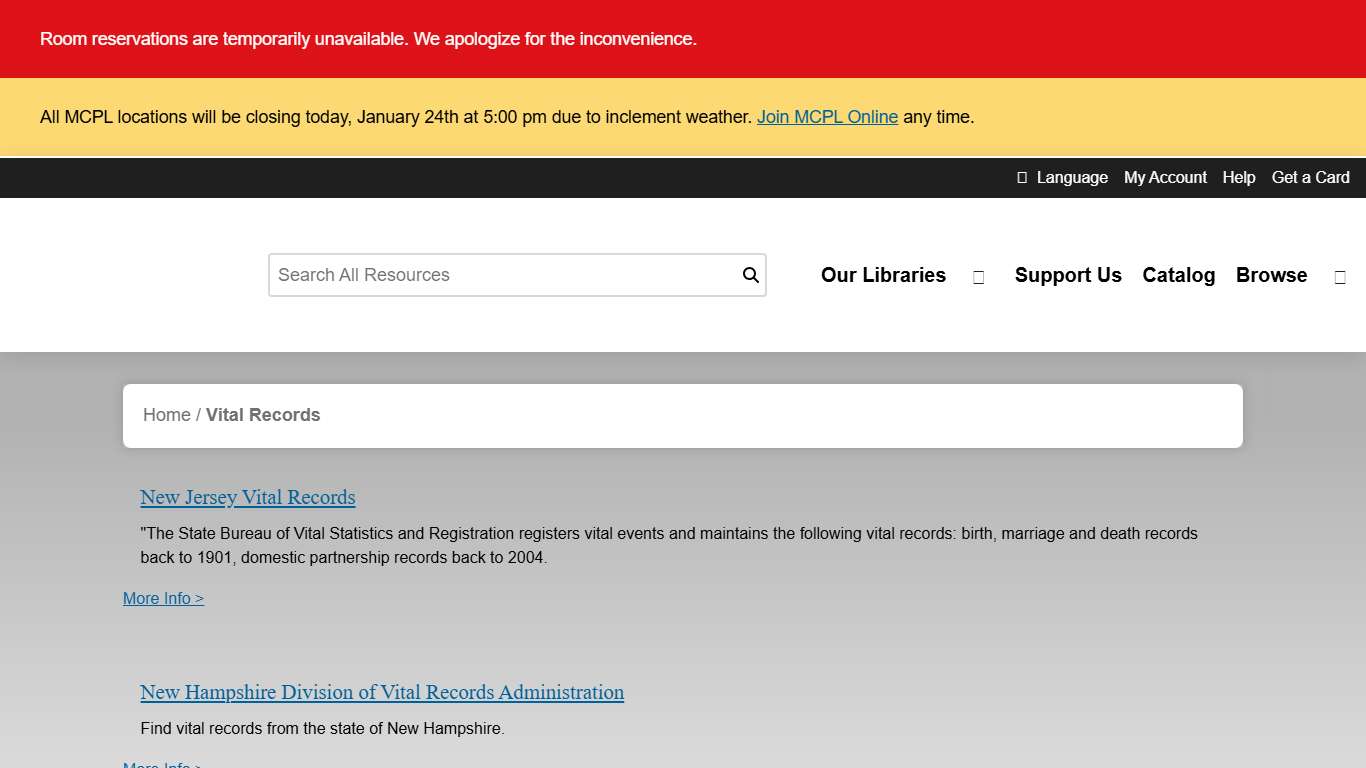Select the Support Us menu item
The image size is (1366, 768).
[x=1068, y=275]
